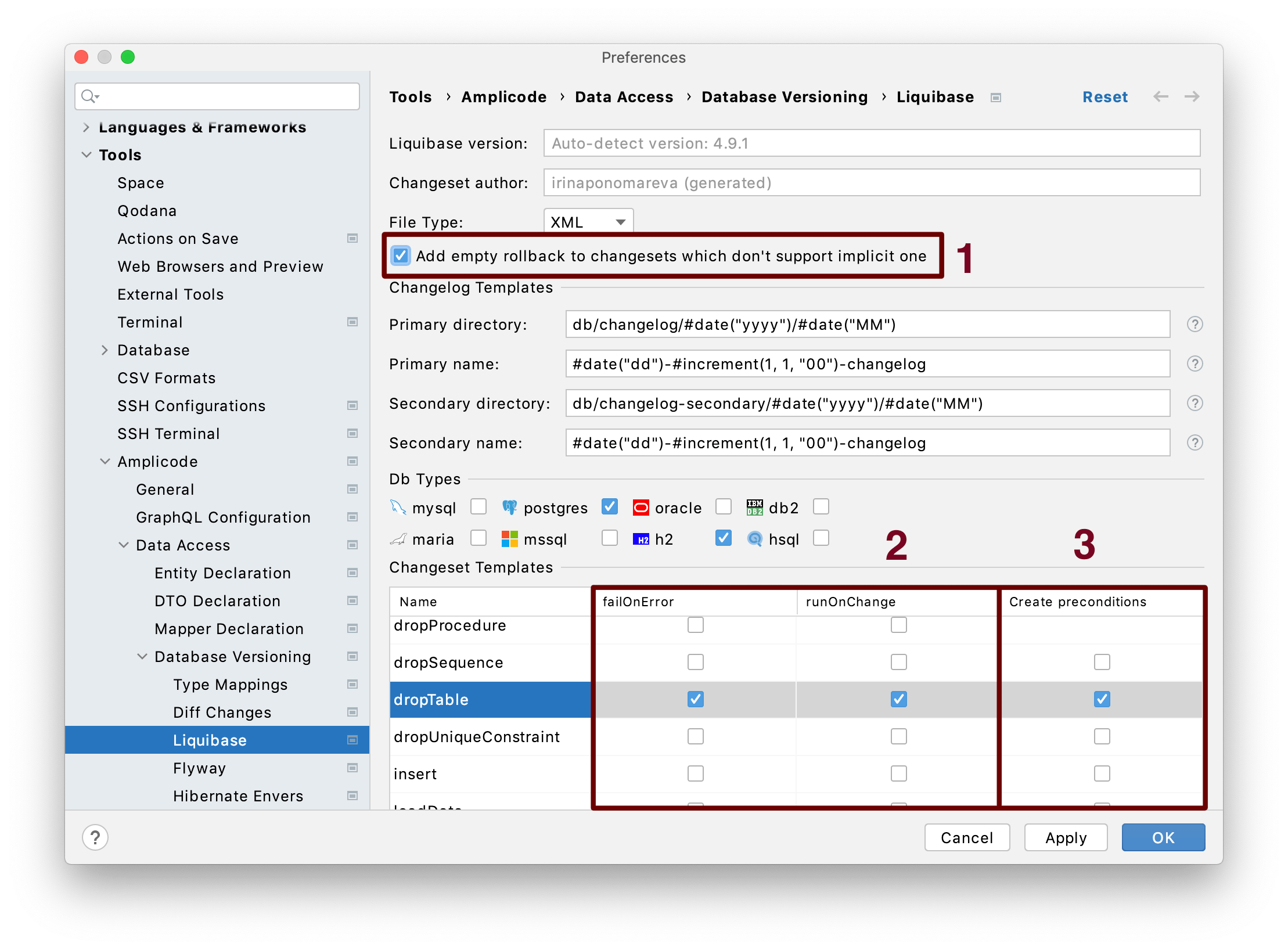Image resolution: width=1288 pixels, height=950 pixels.
Task: Uncheck runOnChange for dropTable template
Action: [x=898, y=700]
